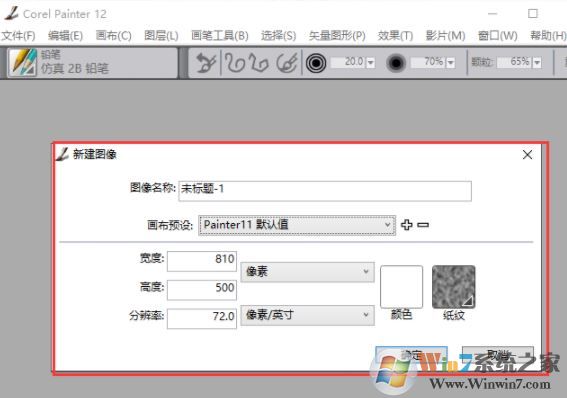Open the 编辑(E) menu

pos(65,36)
